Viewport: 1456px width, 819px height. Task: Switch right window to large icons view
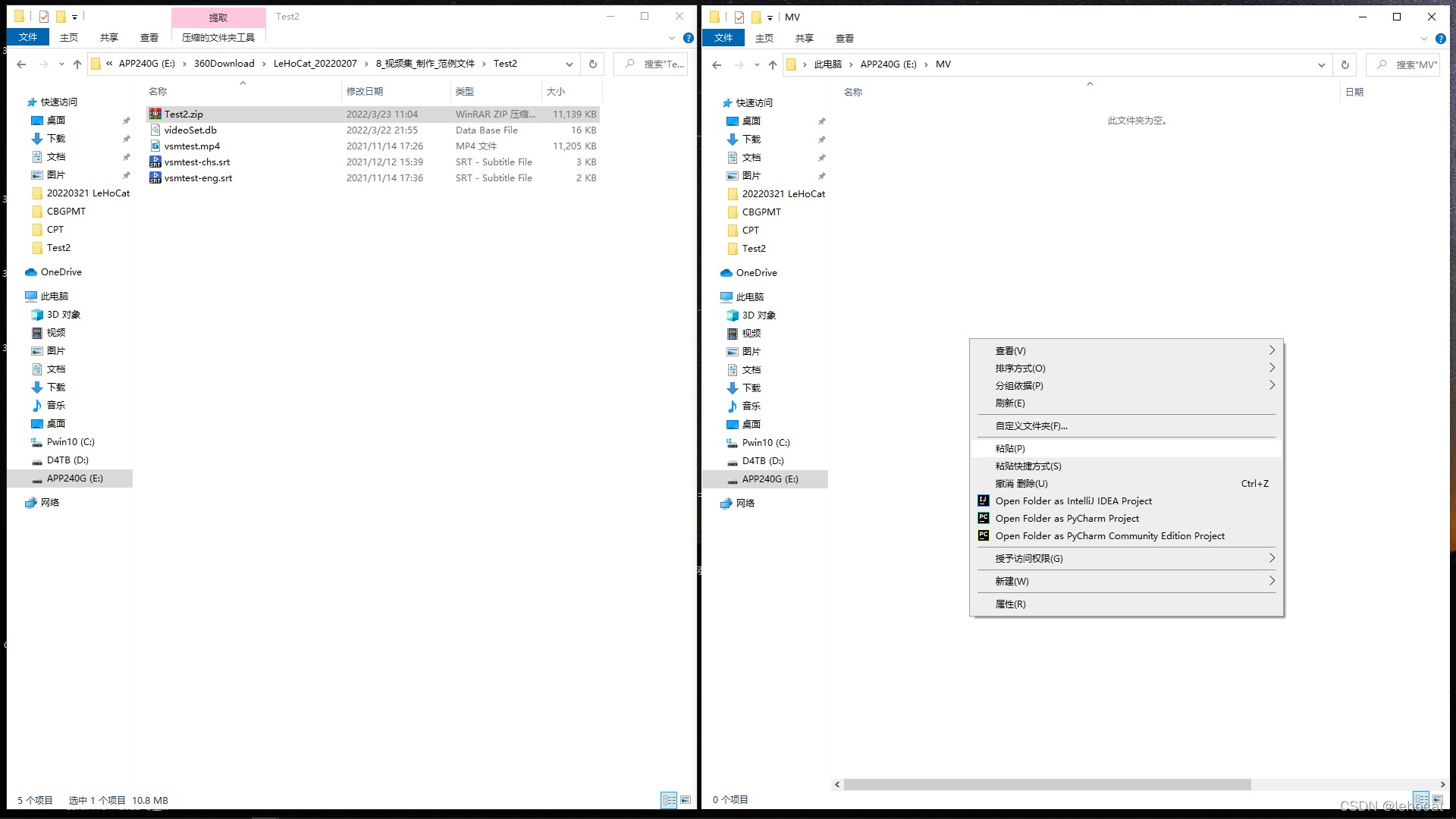tap(1438, 799)
